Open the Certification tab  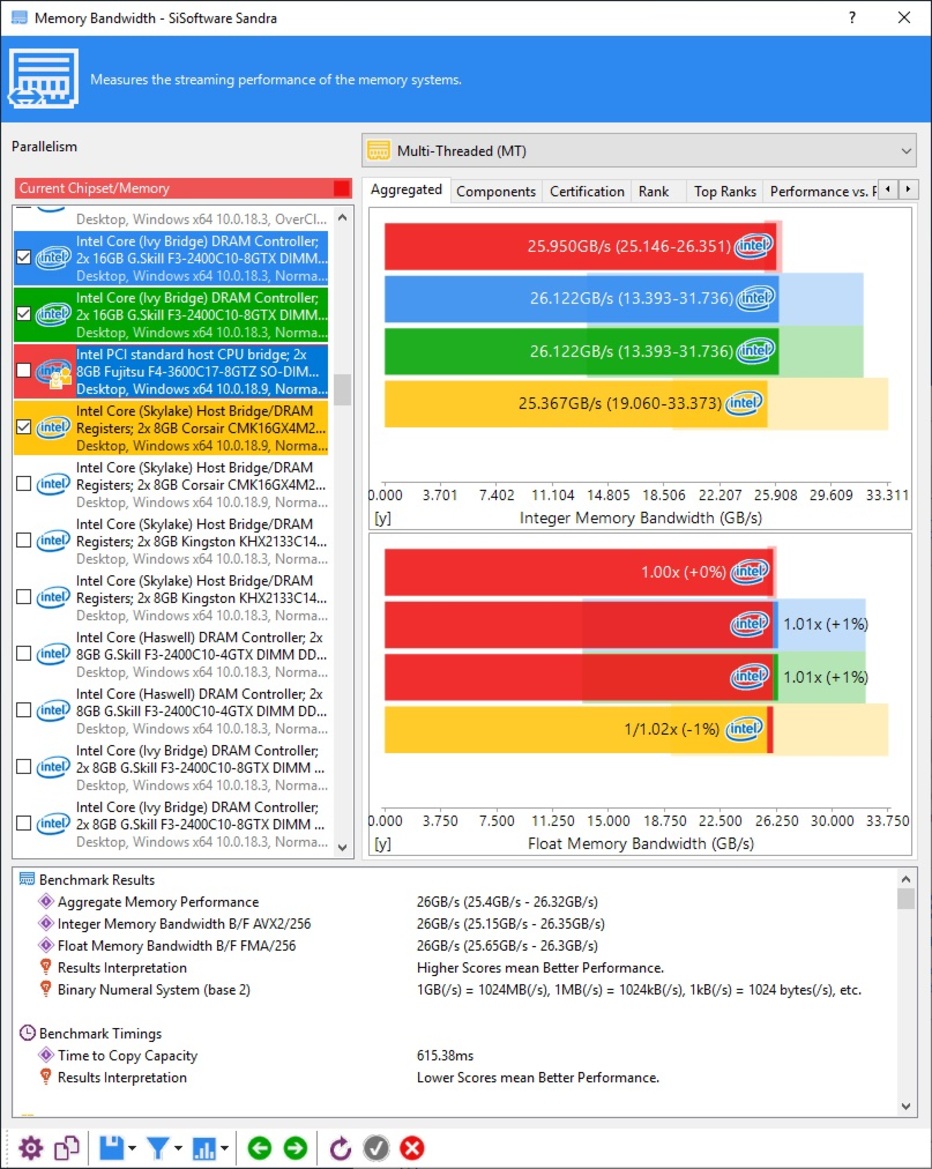pyautogui.click(x=587, y=192)
